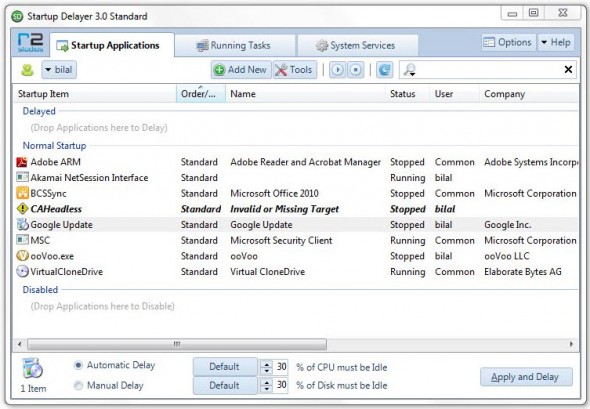Click the Add New button
Image resolution: width=590 pixels, height=409 pixels.
(x=241, y=70)
